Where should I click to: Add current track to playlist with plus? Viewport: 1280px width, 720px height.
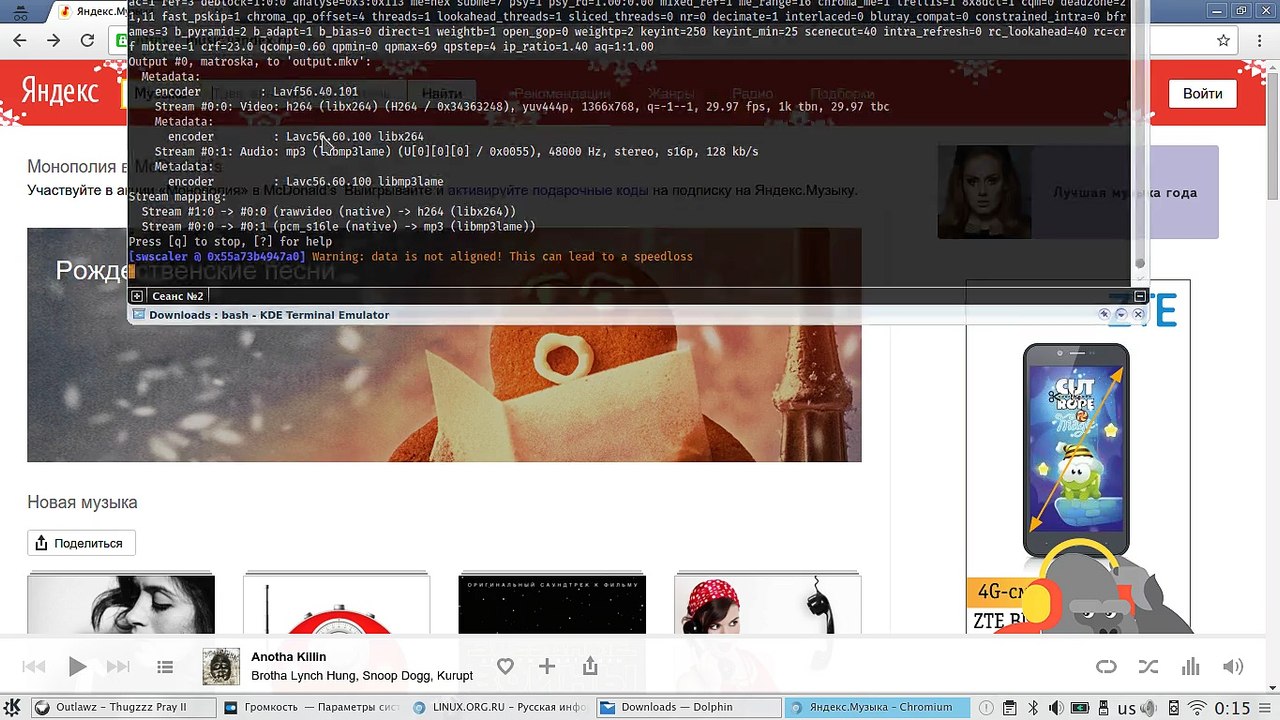546,666
